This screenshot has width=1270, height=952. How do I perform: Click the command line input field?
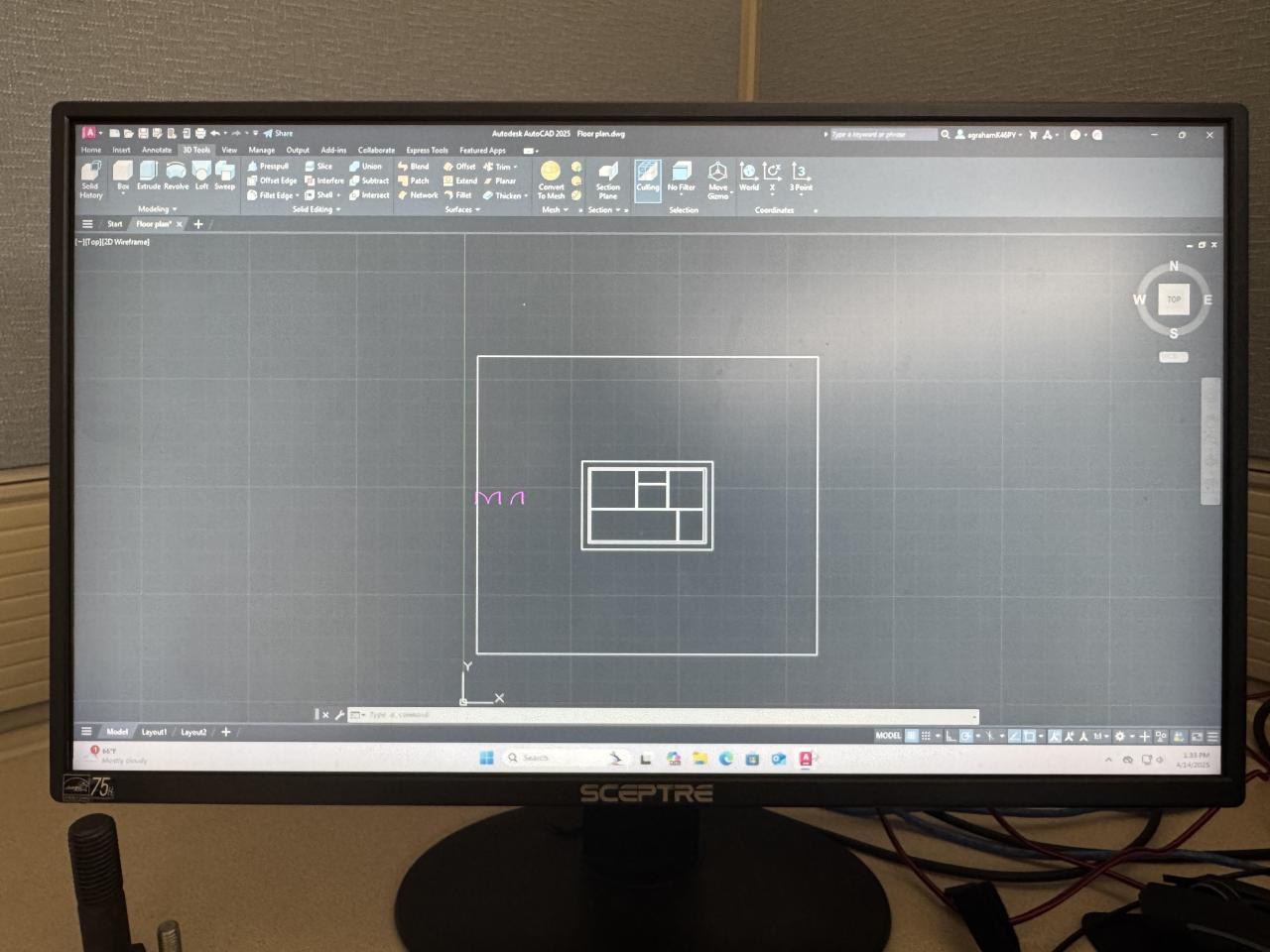[x=665, y=715]
